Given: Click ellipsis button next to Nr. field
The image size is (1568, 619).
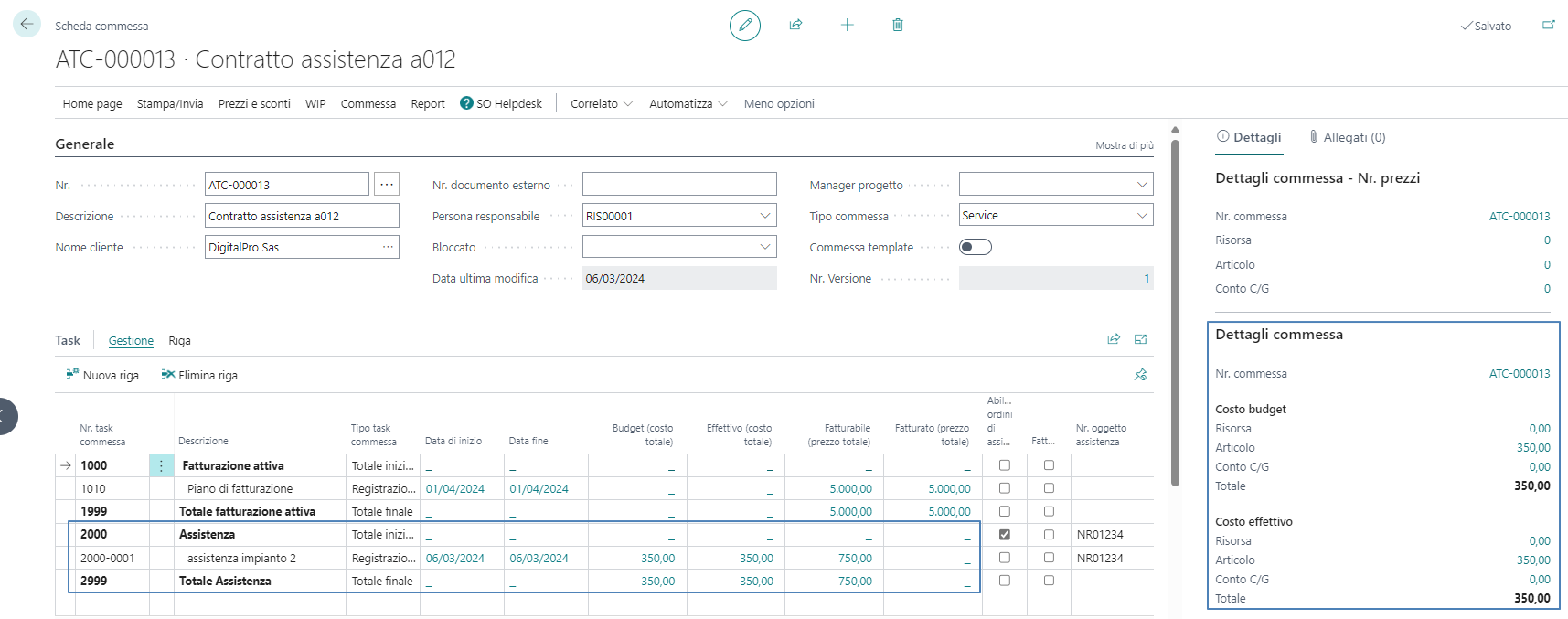Looking at the screenshot, I should (x=387, y=185).
